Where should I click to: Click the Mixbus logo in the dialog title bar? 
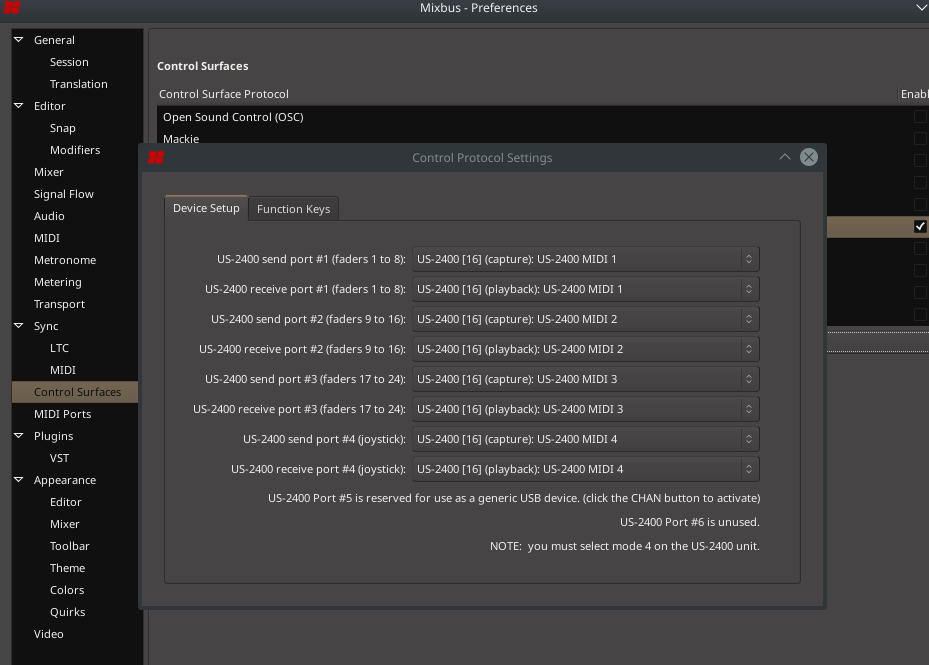click(x=155, y=158)
